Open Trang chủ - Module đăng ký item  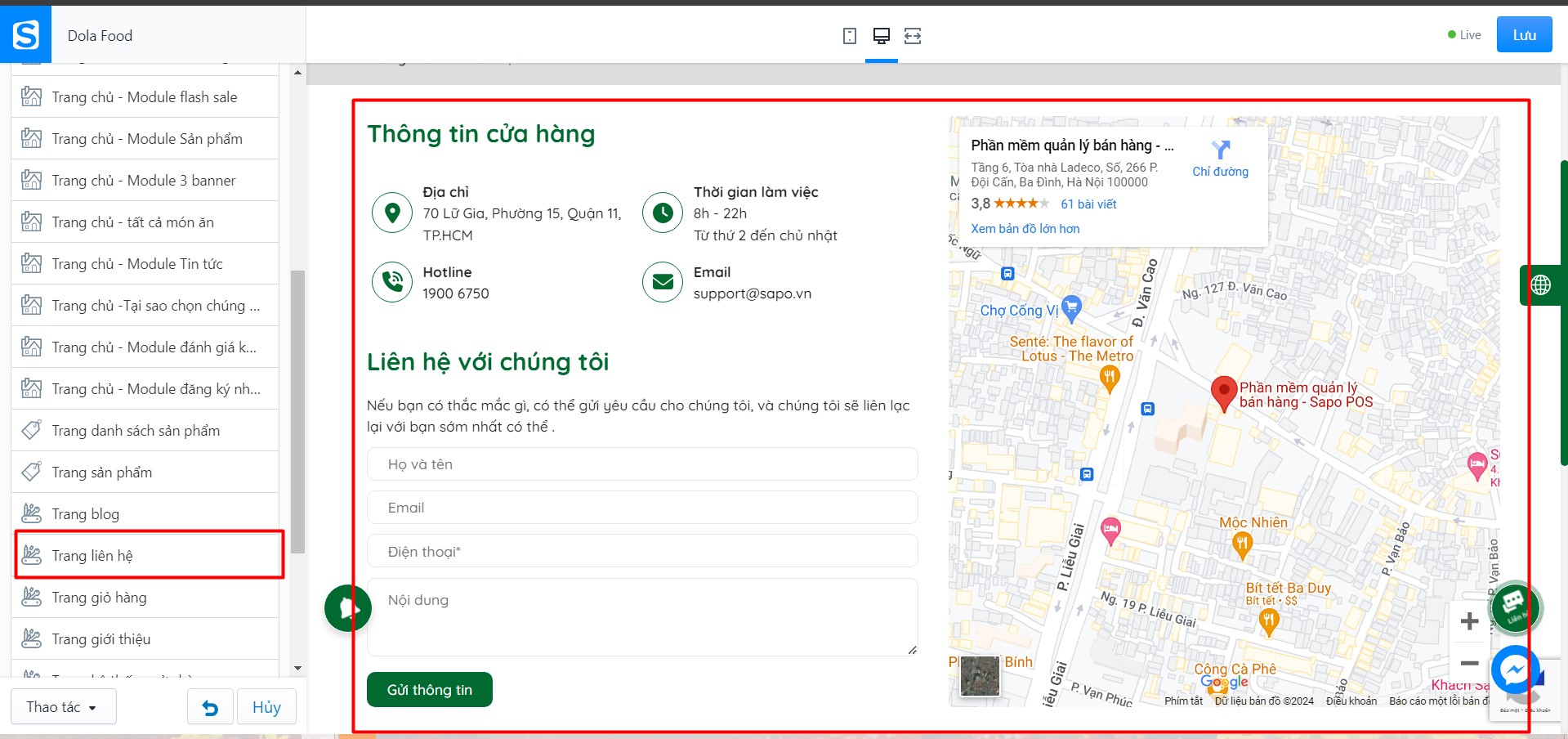coord(145,389)
